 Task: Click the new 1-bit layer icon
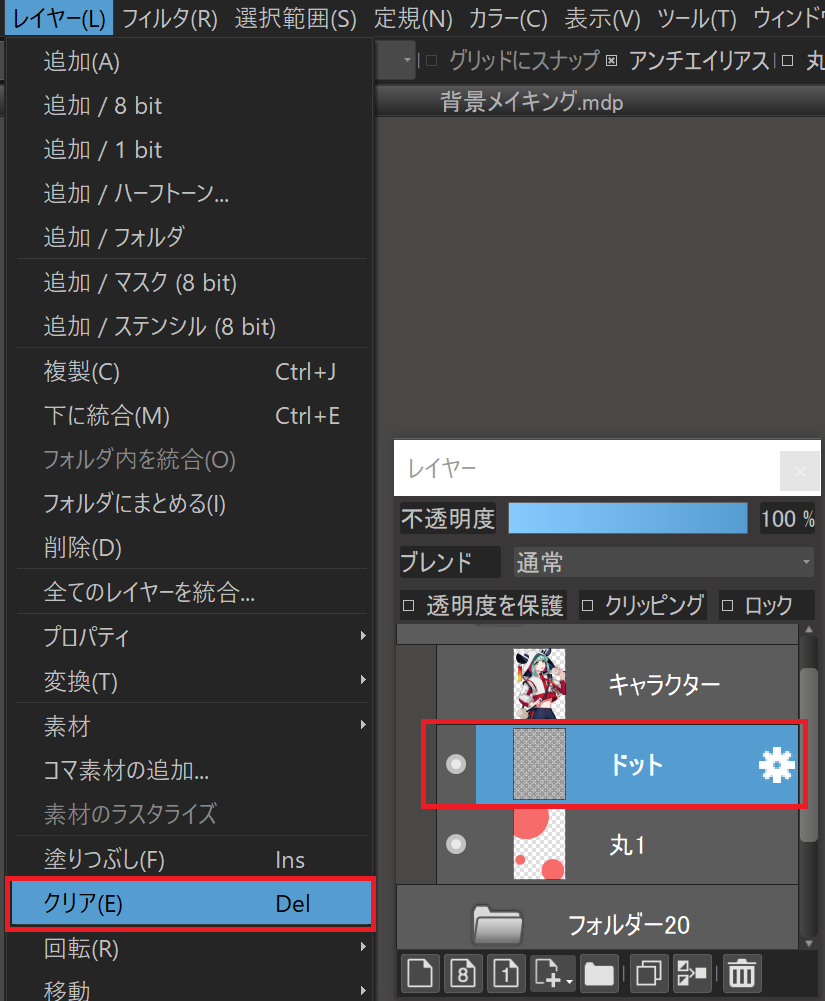506,974
